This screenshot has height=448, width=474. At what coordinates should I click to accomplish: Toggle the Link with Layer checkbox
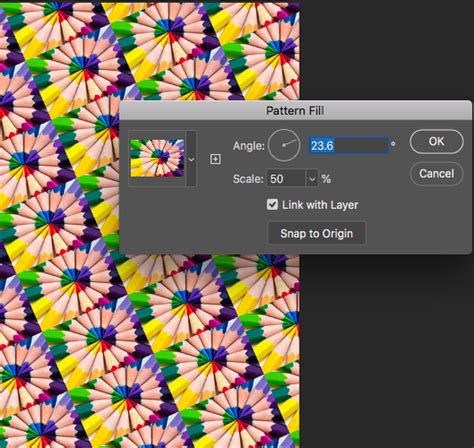(272, 204)
